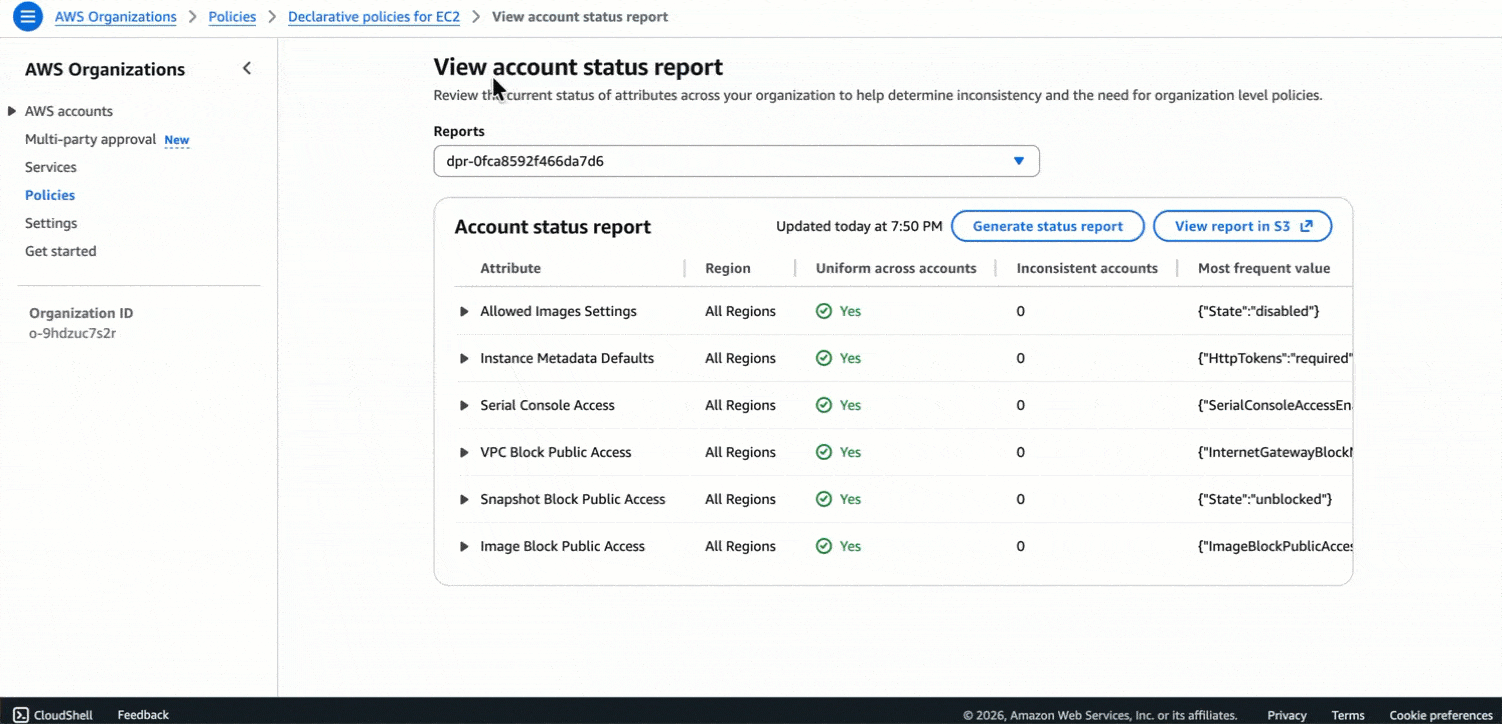The height and width of the screenshot is (724, 1502).
Task: Click the Multi-party approval sidebar link
Action: pos(90,139)
